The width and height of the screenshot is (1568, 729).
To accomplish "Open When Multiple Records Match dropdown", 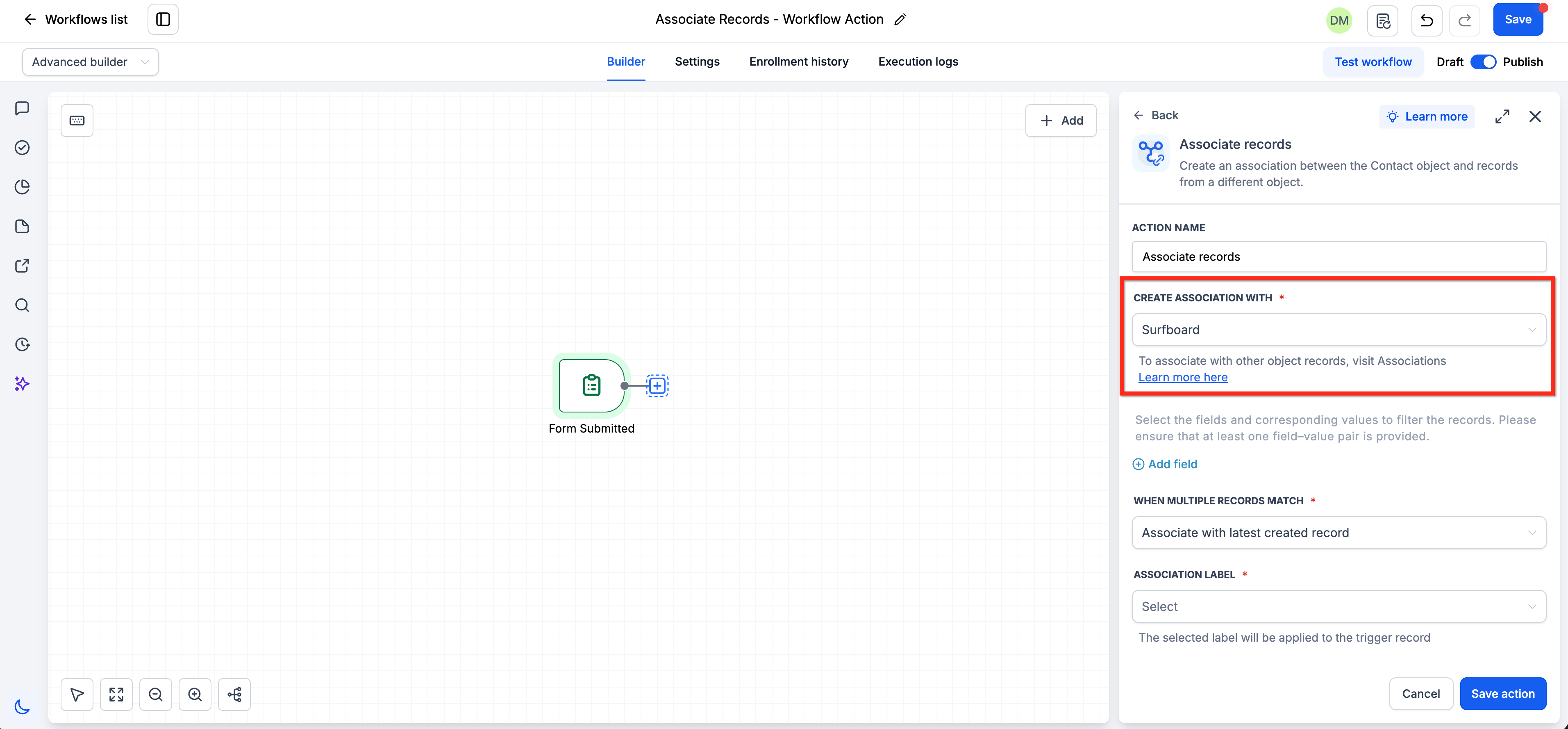I will click(1339, 532).
